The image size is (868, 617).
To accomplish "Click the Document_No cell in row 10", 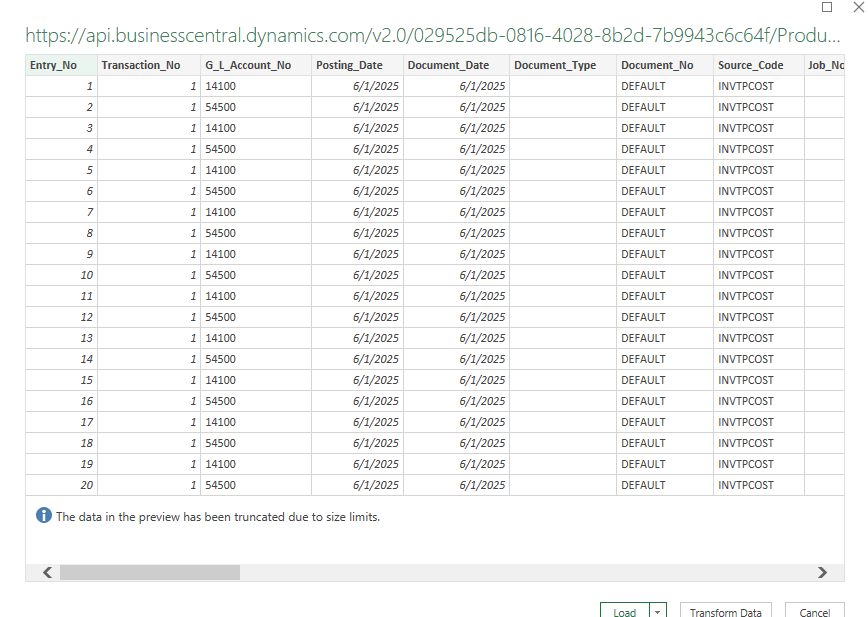I will click(665, 275).
